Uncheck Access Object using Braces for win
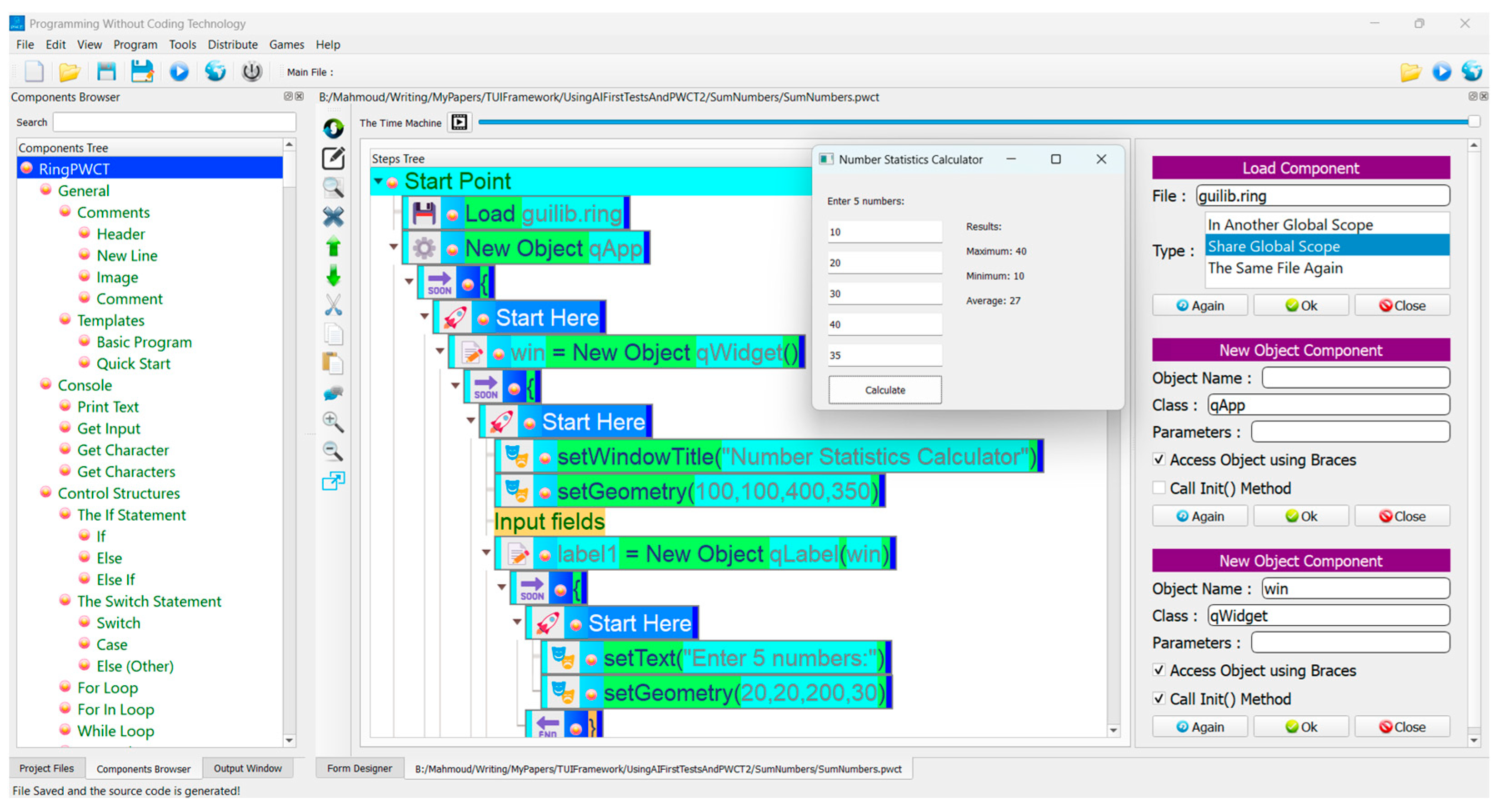 (x=1159, y=670)
